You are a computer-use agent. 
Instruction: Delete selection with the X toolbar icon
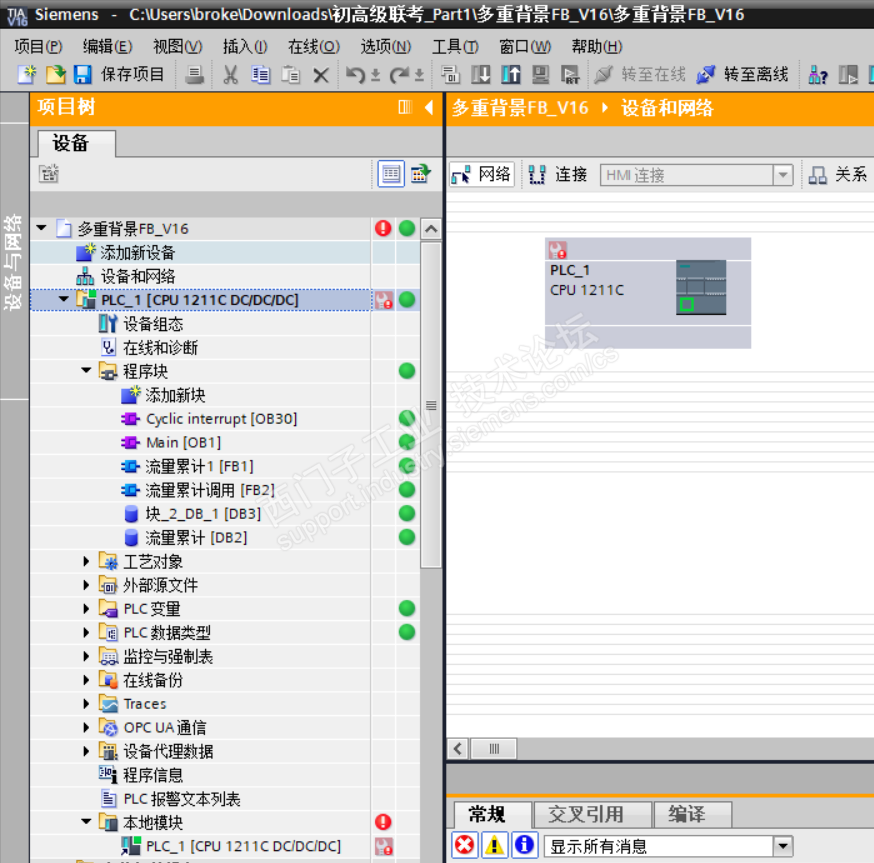pos(321,75)
